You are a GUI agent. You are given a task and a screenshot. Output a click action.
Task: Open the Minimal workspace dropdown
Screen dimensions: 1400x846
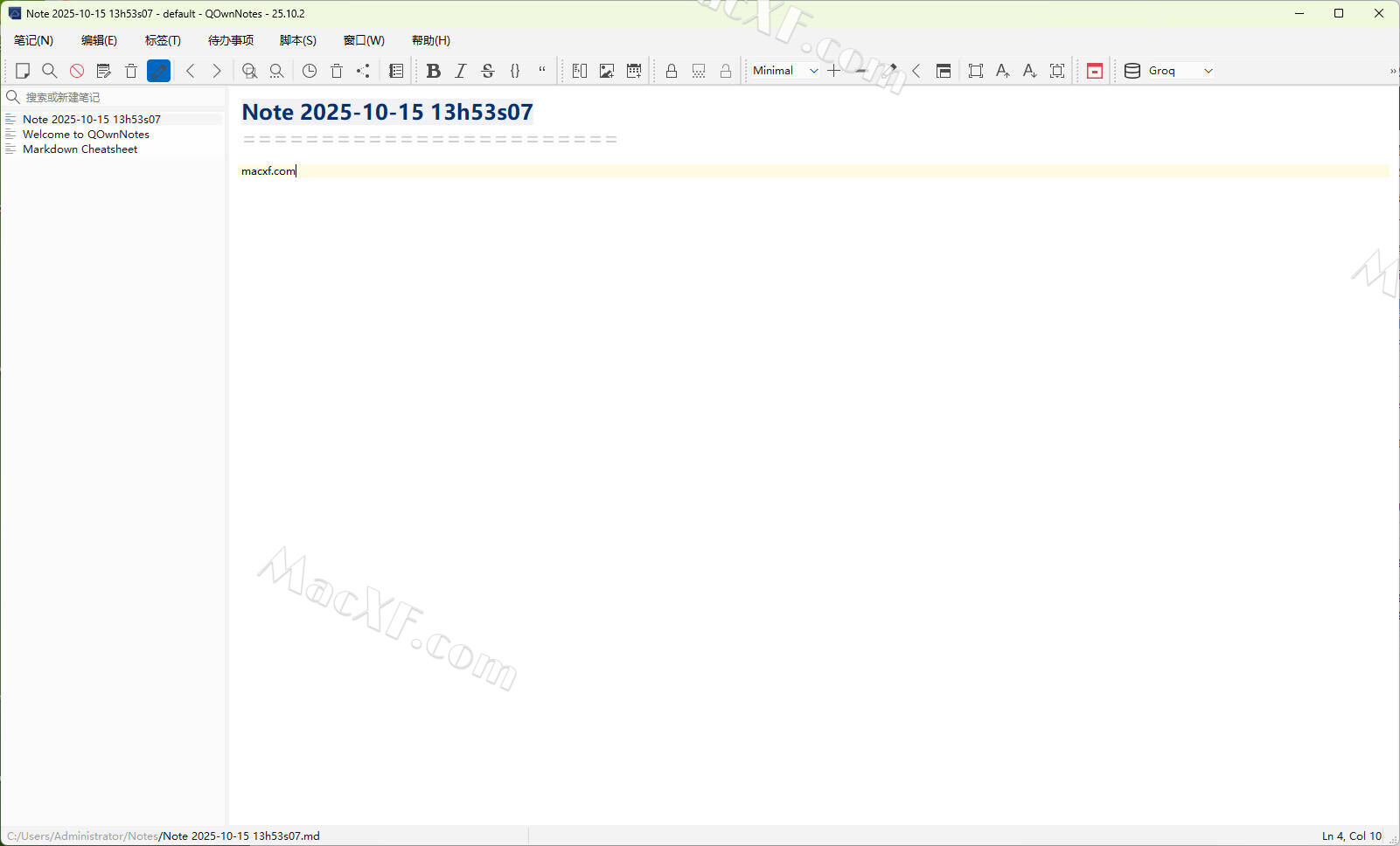click(785, 71)
